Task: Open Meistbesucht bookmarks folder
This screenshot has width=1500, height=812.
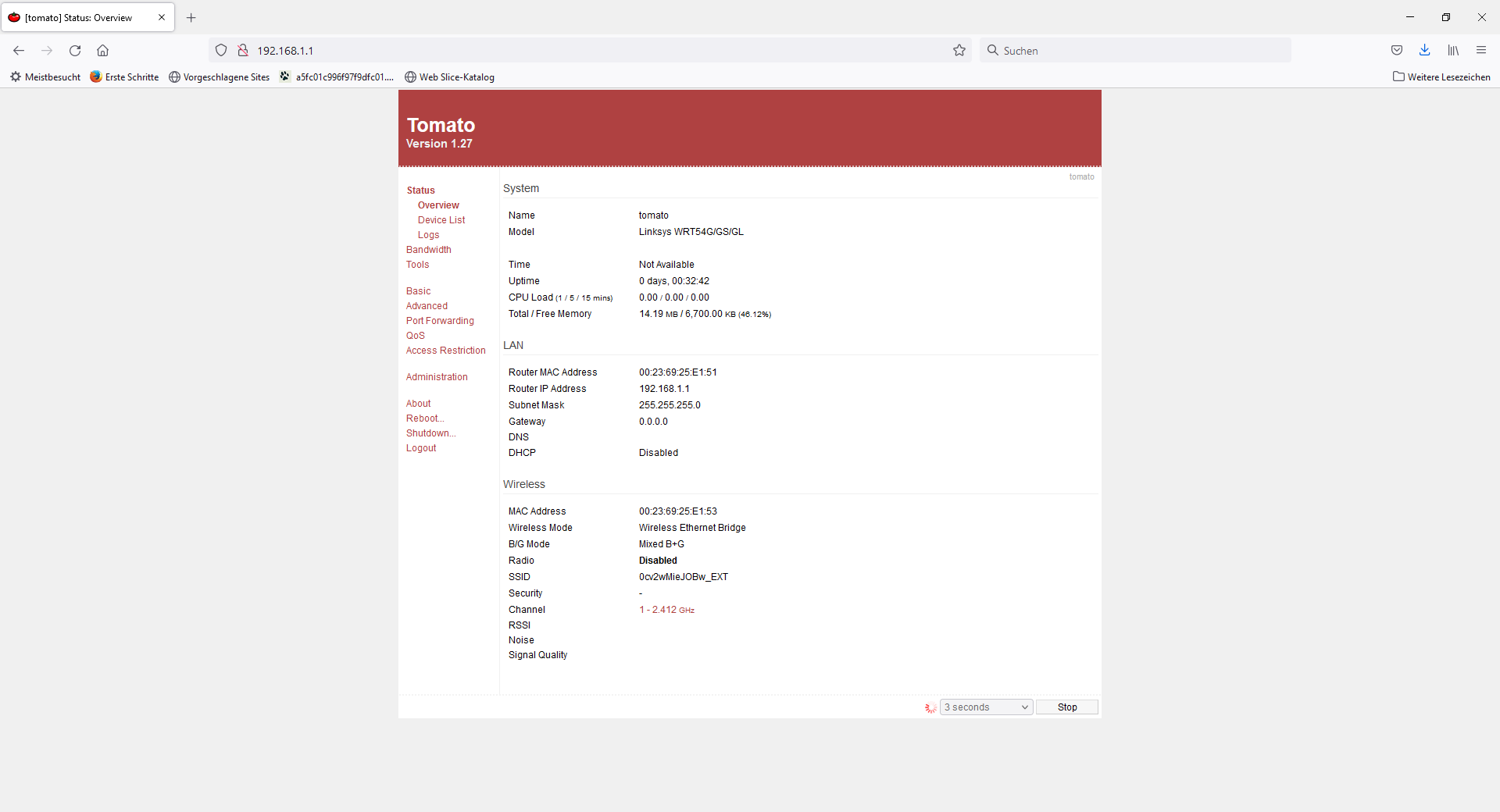Action: (x=45, y=77)
